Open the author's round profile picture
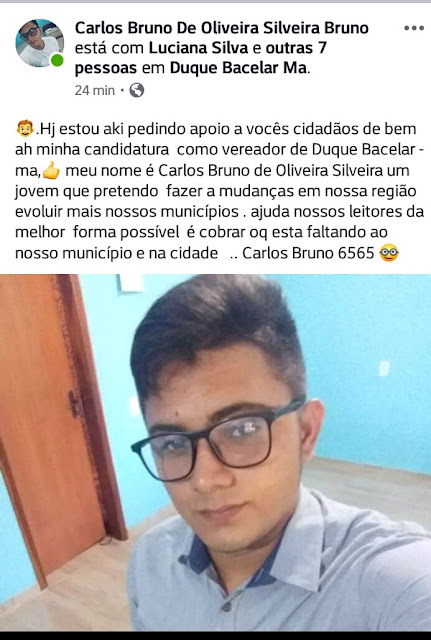The height and width of the screenshot is (640, 431). [x=40, y=43]
